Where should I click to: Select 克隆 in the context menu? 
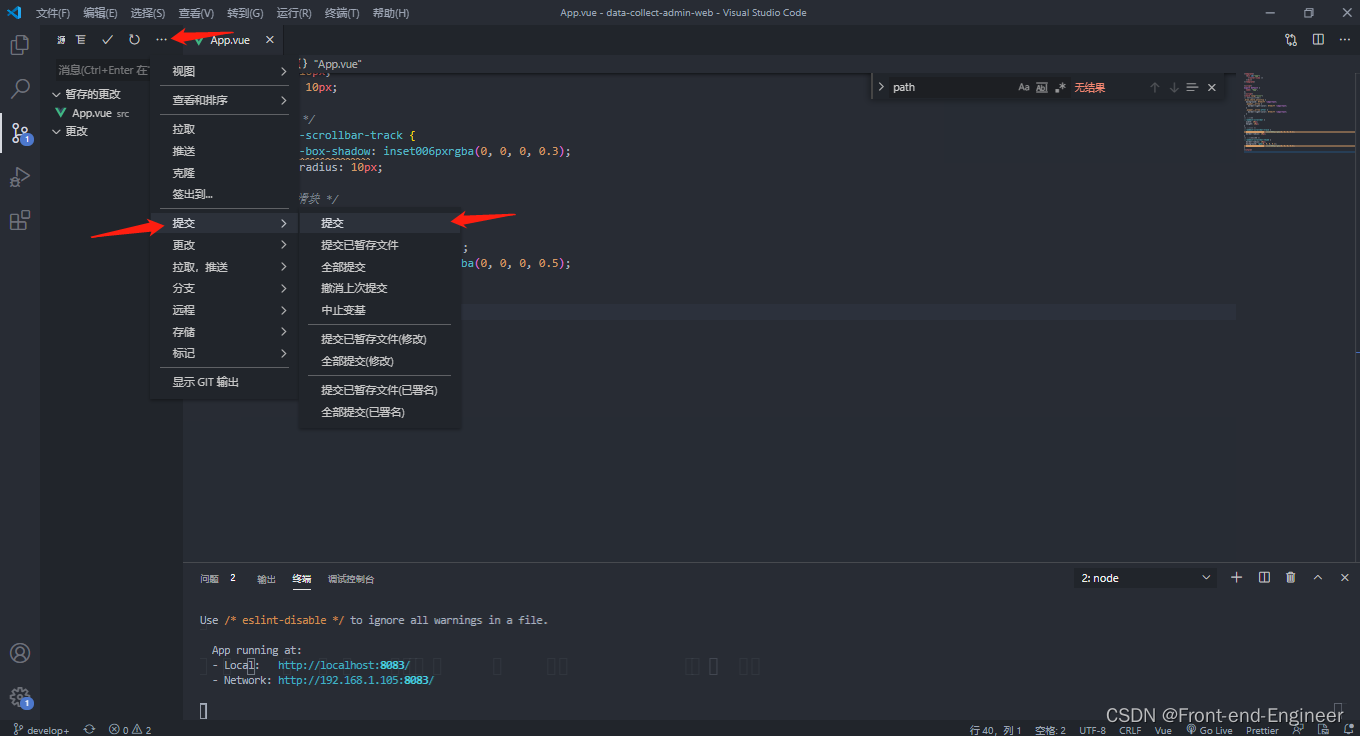point(224,173)
